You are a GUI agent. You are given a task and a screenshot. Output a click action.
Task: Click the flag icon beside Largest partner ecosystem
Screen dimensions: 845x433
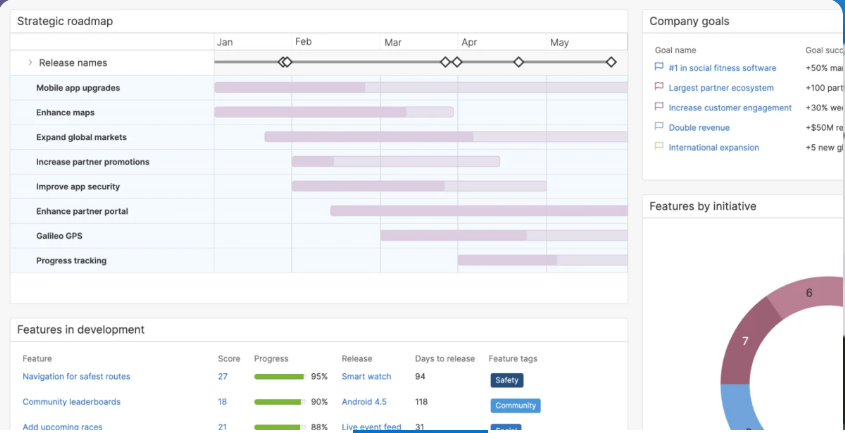(659, 87)
